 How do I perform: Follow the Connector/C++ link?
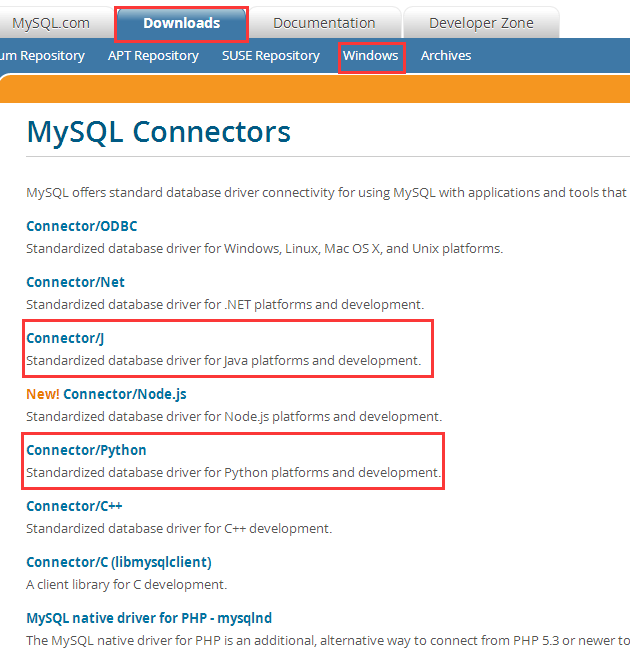(x=74, y=506)
